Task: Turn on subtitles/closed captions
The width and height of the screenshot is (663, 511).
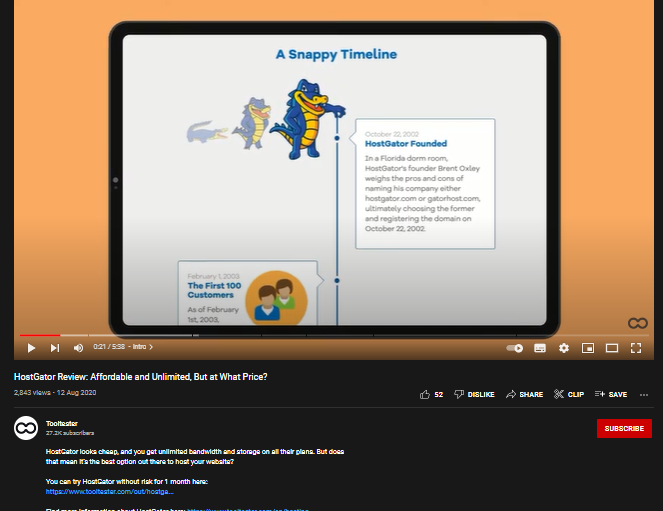Action: (x=540, y=348)
